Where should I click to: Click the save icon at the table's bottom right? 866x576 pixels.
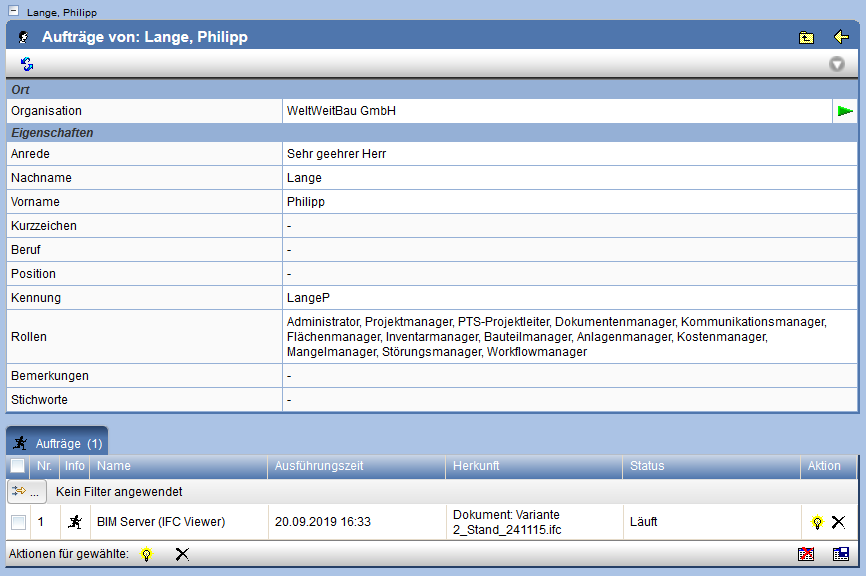coord(841,554)
